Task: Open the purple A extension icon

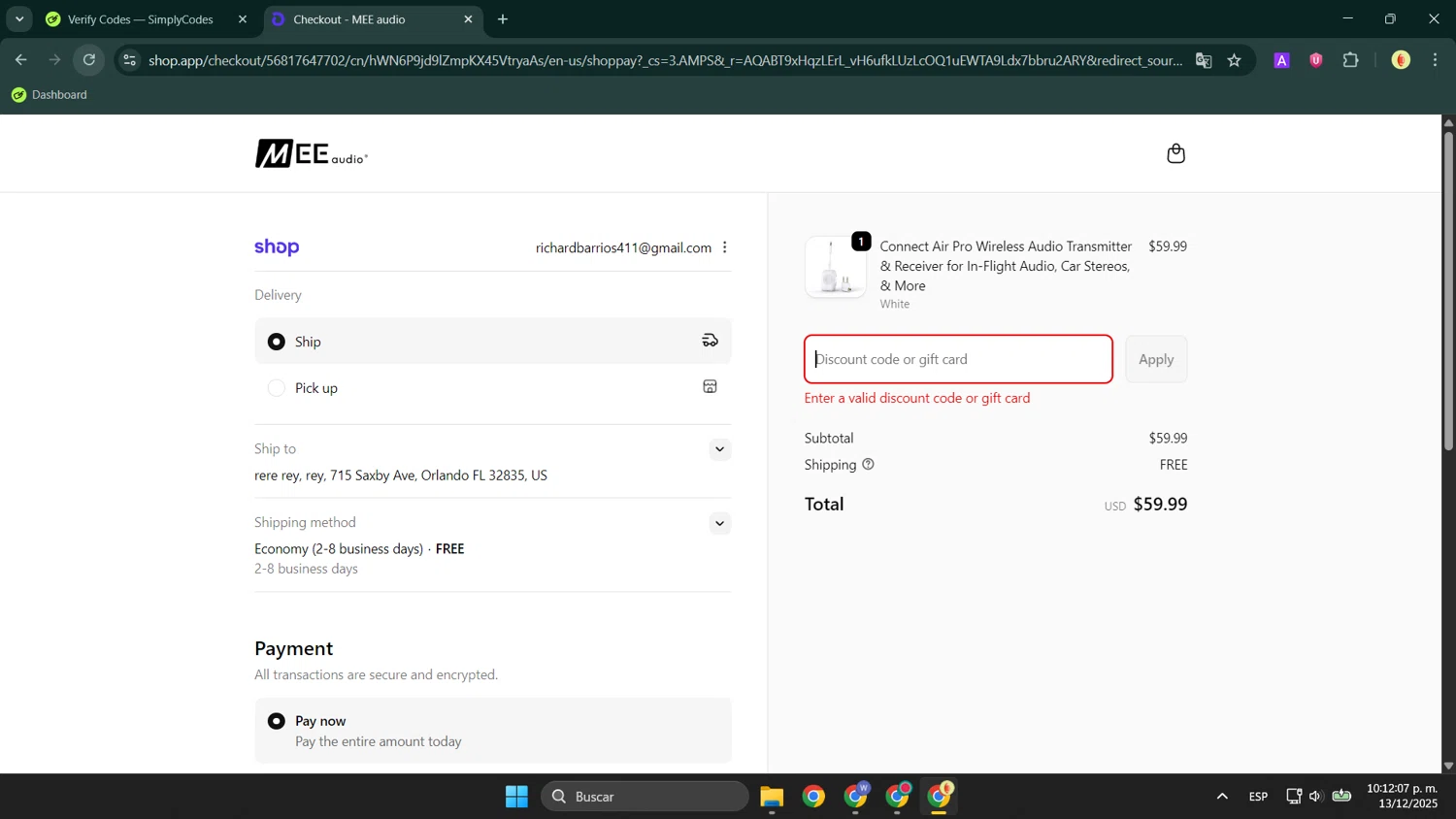Action: point(1281,60)
